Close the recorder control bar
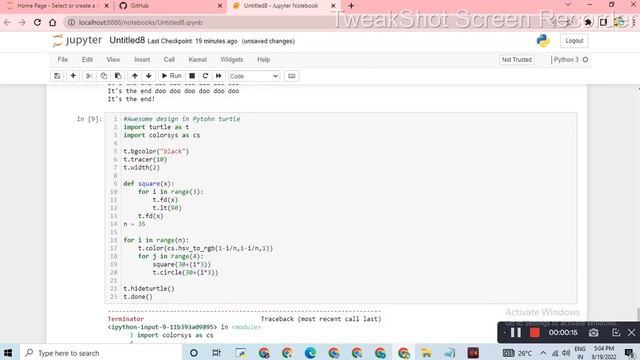640x360 pixels. (x=631, y=333)
